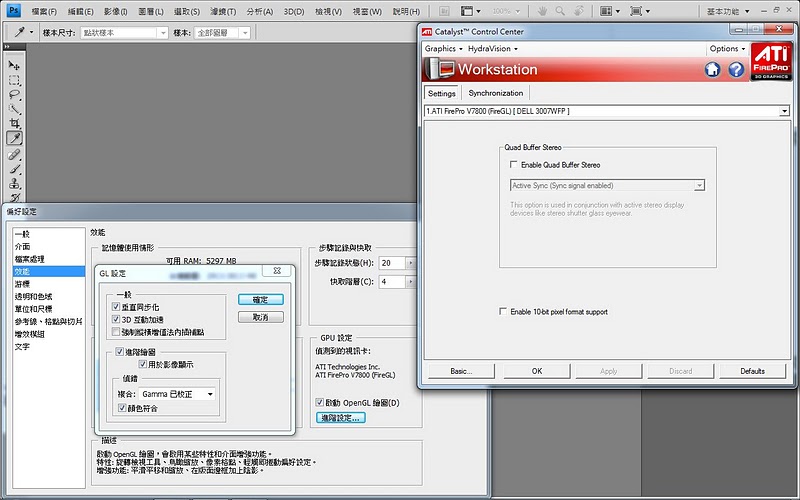Open the 樣本尺寸 dropdown

point(124,33)
